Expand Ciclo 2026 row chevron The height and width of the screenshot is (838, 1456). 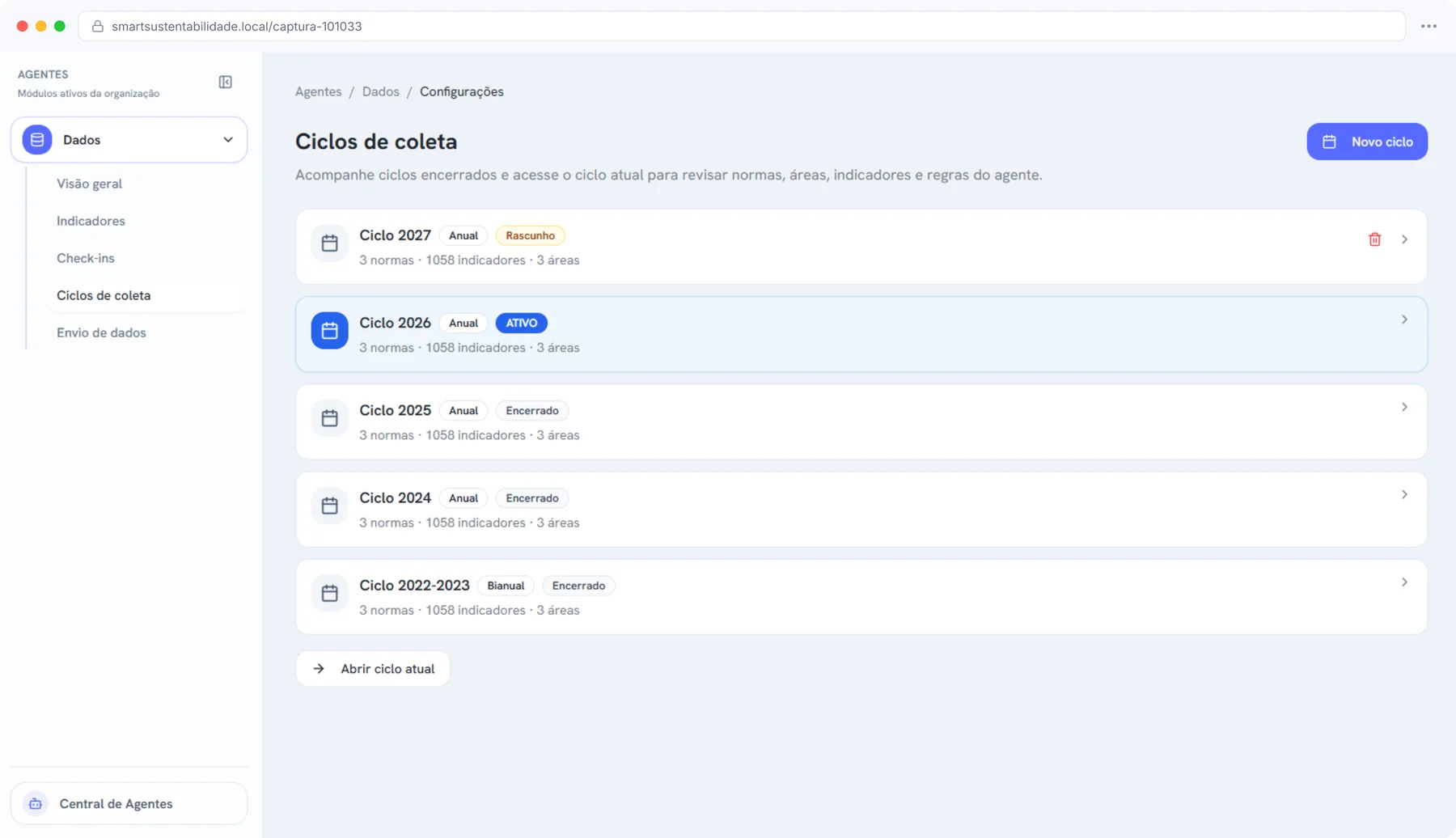[x=1405, y=320]
